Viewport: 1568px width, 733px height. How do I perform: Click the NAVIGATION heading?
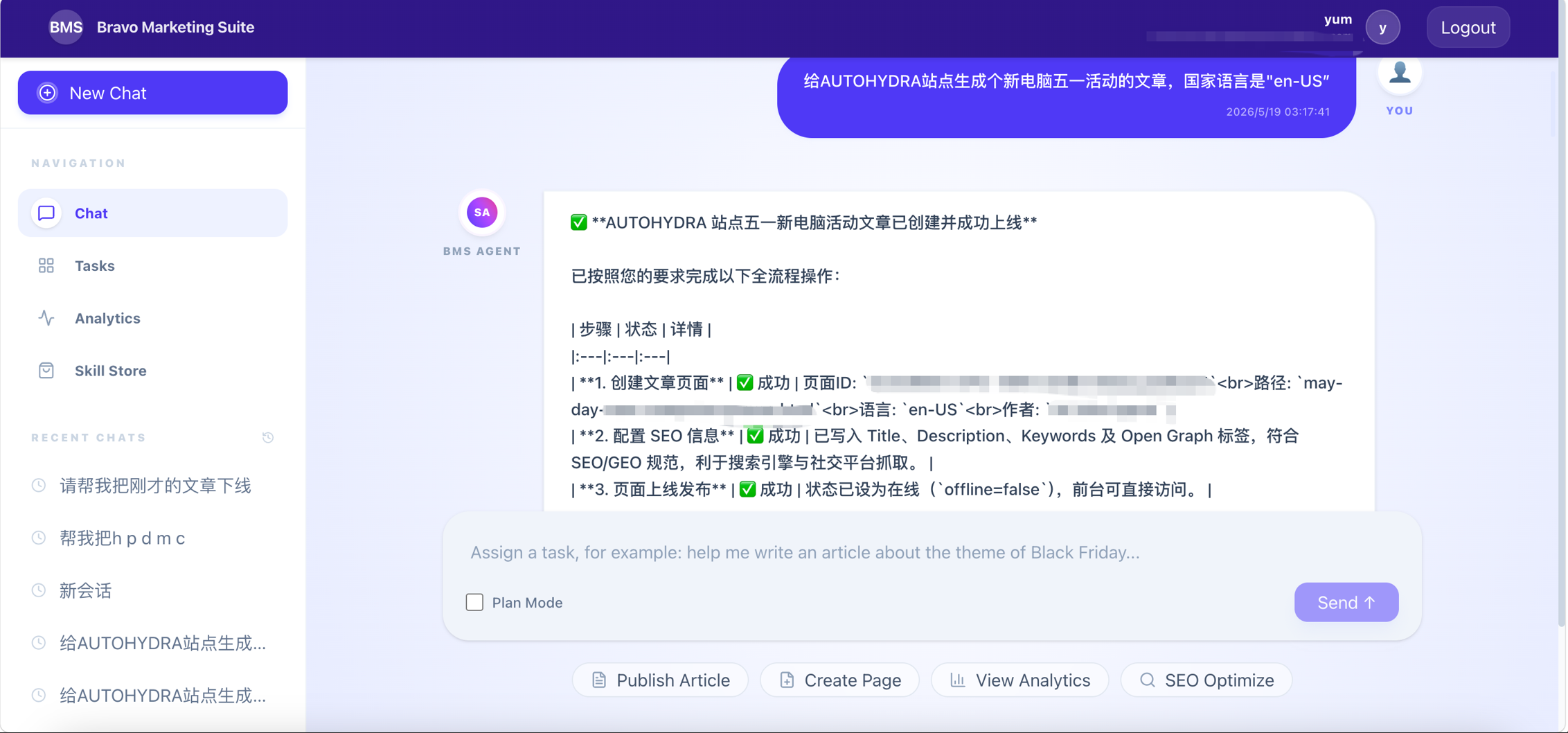click(x=78, y=163)
